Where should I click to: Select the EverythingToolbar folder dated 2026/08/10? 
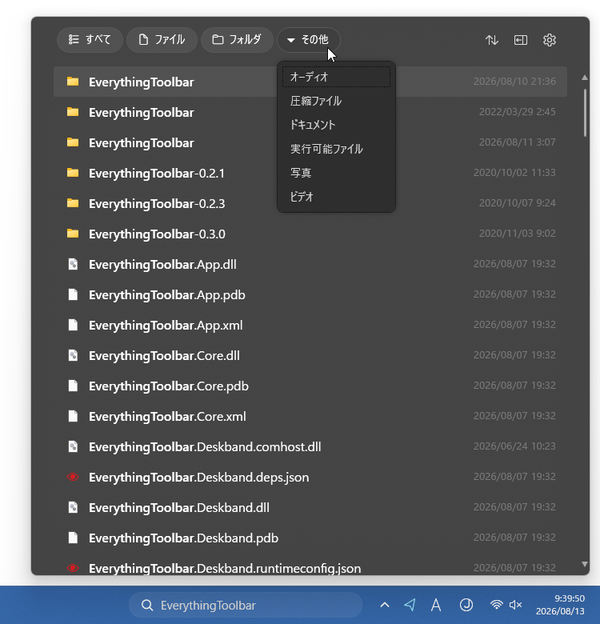[310, 82]
